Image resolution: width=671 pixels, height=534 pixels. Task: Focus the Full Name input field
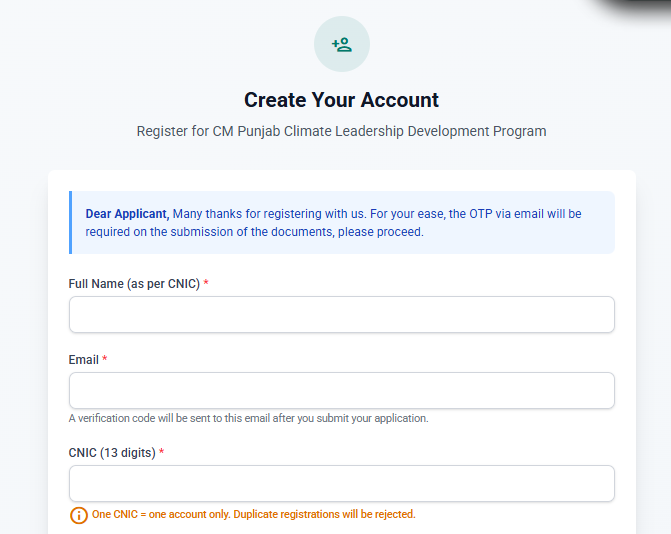pyautogui.click(x=341, y=314)
